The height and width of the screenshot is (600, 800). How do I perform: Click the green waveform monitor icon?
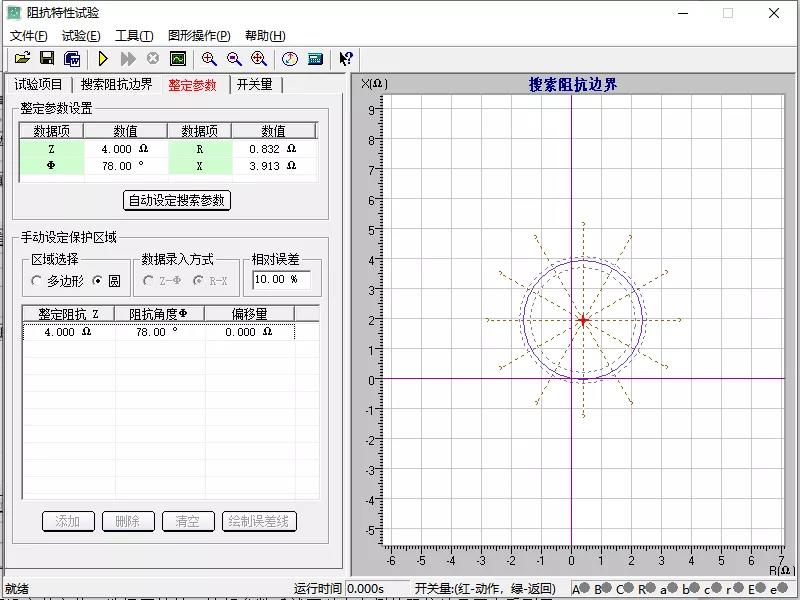click(x=178, y=59)
